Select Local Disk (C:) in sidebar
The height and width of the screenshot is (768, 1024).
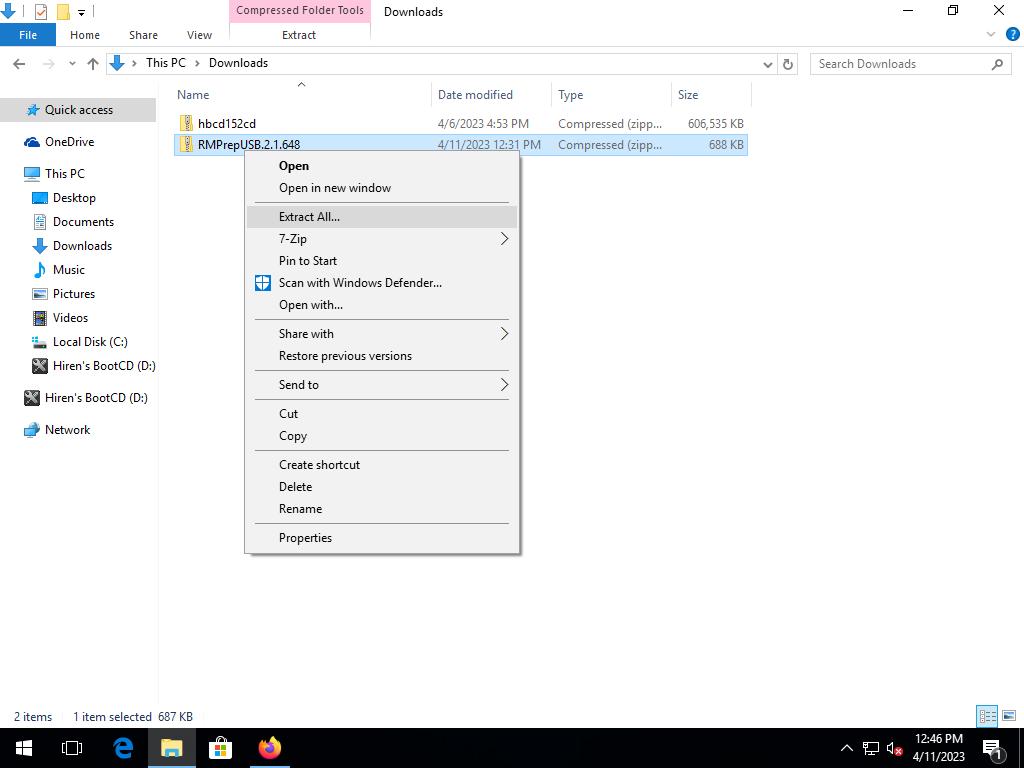[90, 342]
